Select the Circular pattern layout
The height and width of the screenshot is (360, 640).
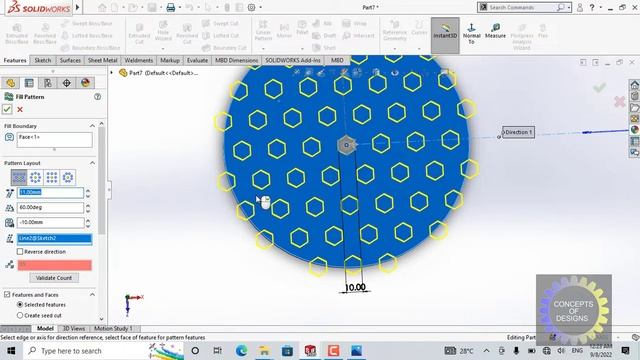pyautogui.click(x=36, y=178)
